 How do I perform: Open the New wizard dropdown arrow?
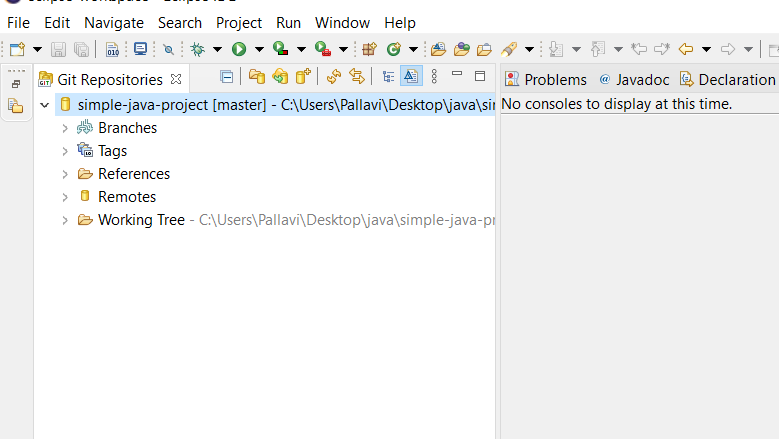[x=37, y=49]
